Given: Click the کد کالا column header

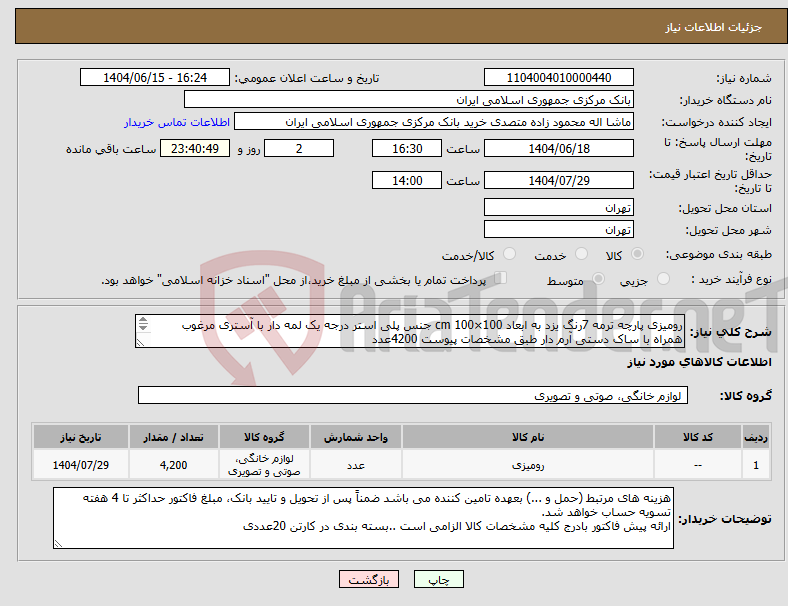Looking at the screenshot, I should pyautogui.click(x=698, y=437).
